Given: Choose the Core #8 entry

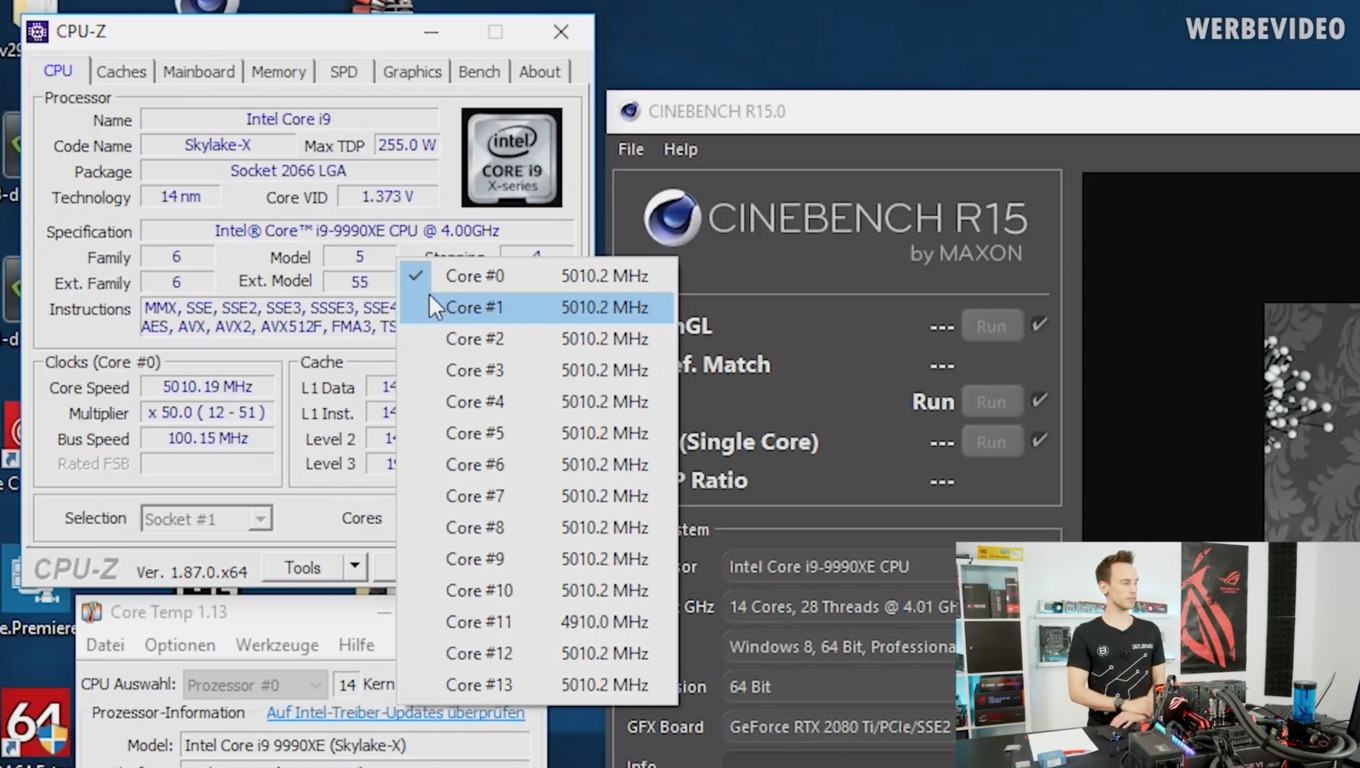Looking at the screenshot, I should pyautogui.click(x=537, y=528).
